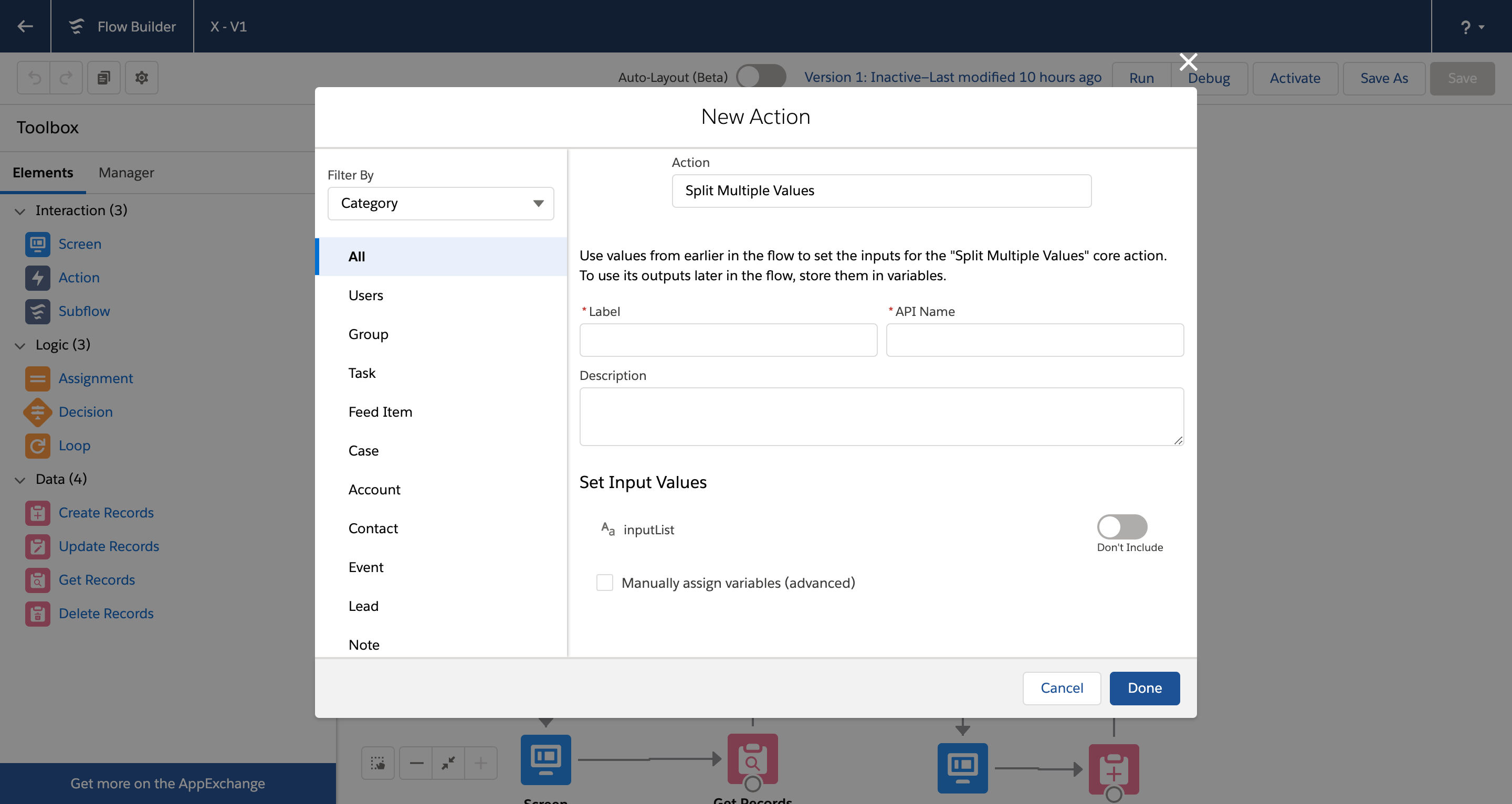The height and width of the screenshot is (804, 1512).
Task: Select the Screen element icon in Toolbox
Action: pyautogui.click(x=38, y=244)
